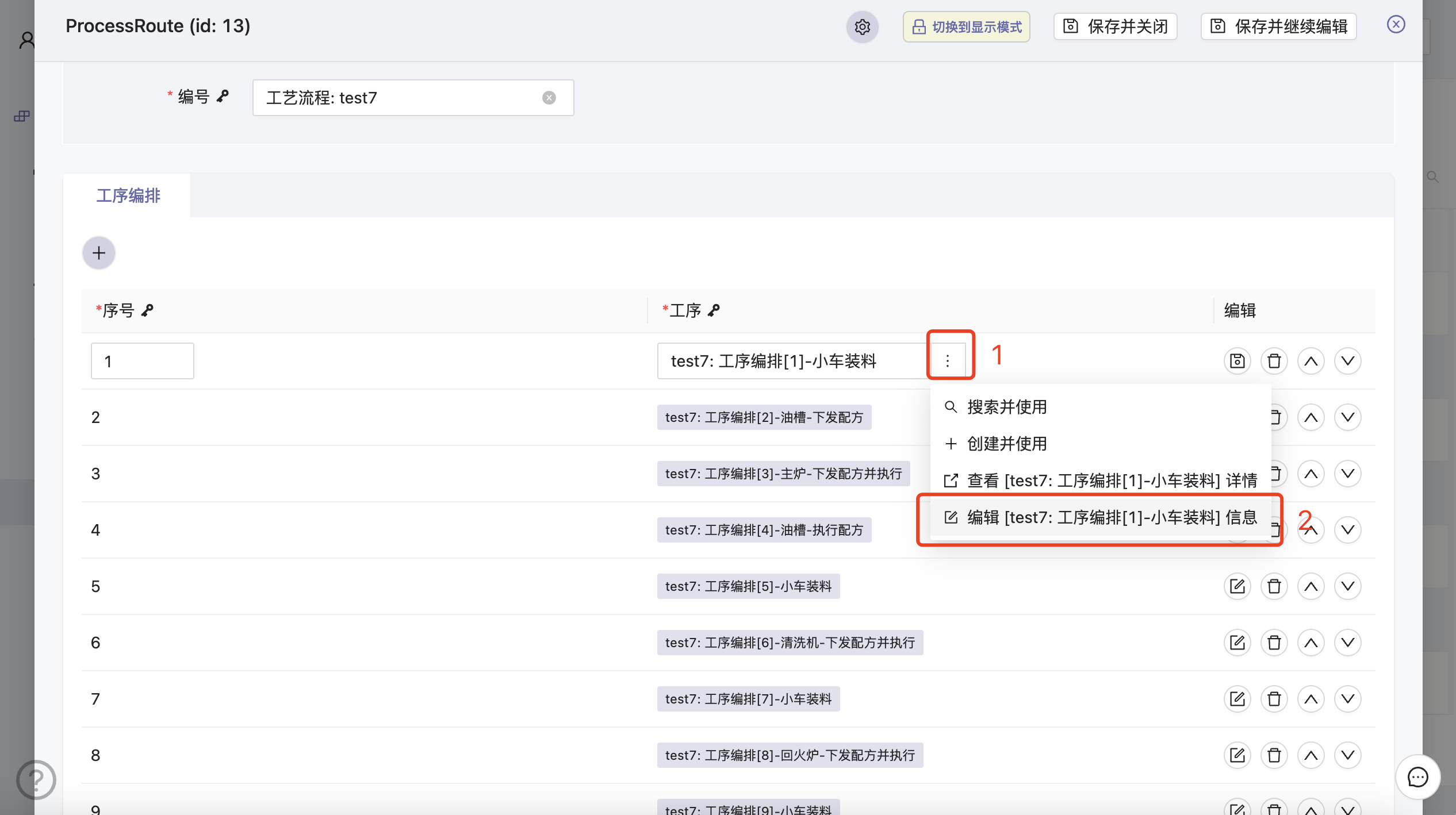This screenshot has height=815, width=1456.
Task: Add new row with plus button
Action: (x=99, y=253)
